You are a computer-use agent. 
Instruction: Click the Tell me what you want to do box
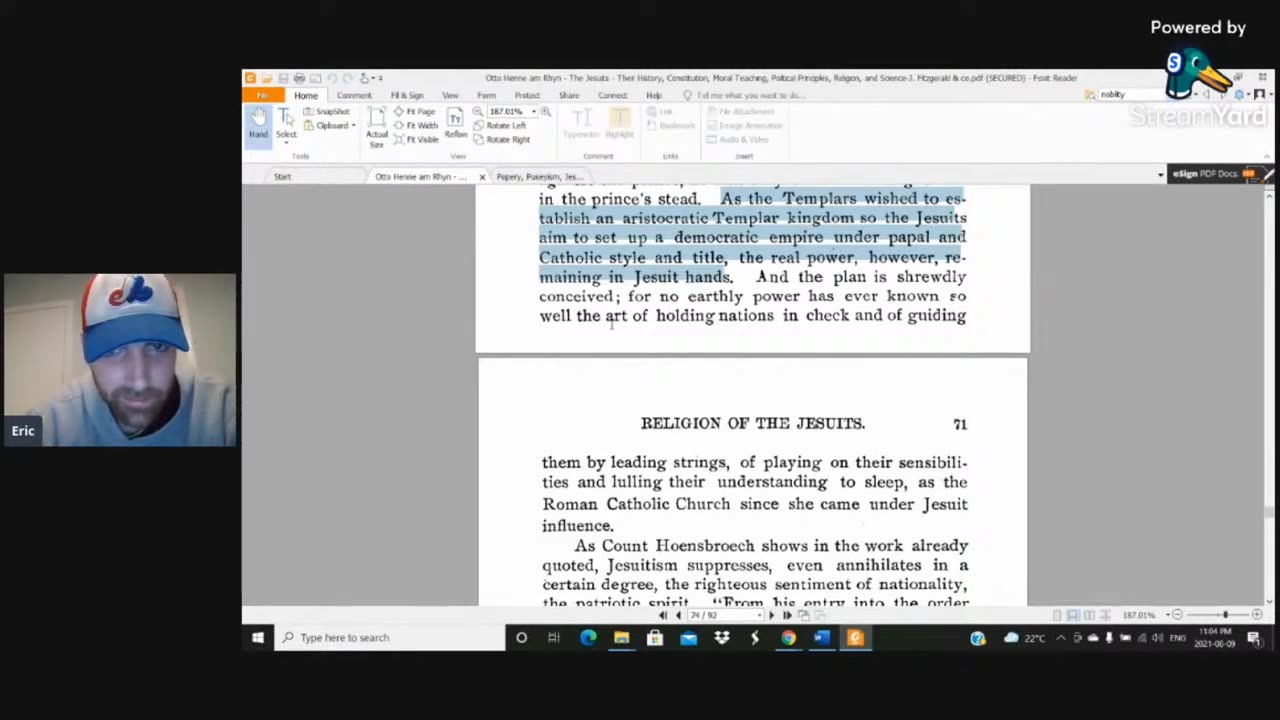click(x=745, y=95)
